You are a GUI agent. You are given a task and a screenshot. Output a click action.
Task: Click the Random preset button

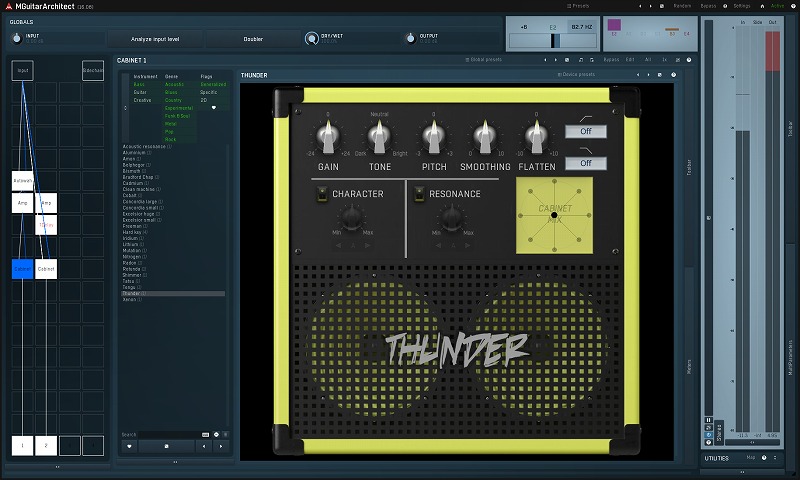[683, 5]
